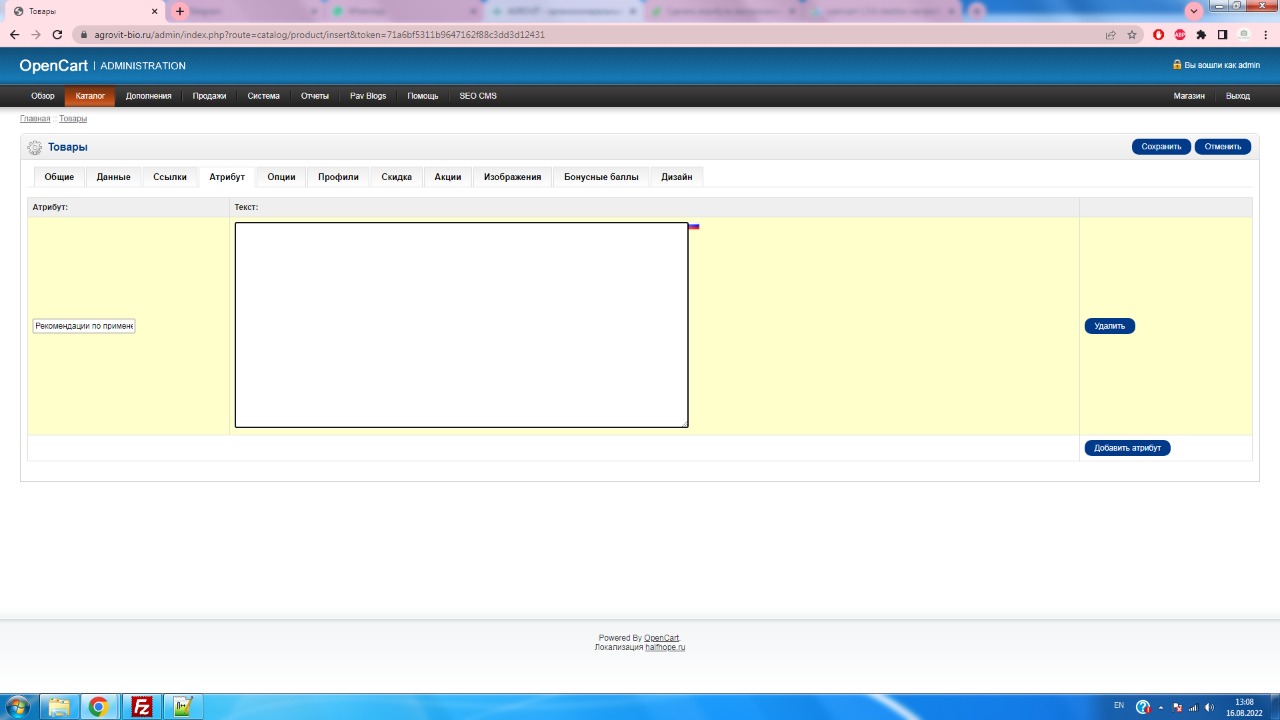This screenshot has height=720, width=1280.
Task: Click the gear icon beside Товары heading
Action: coord(35,148)
